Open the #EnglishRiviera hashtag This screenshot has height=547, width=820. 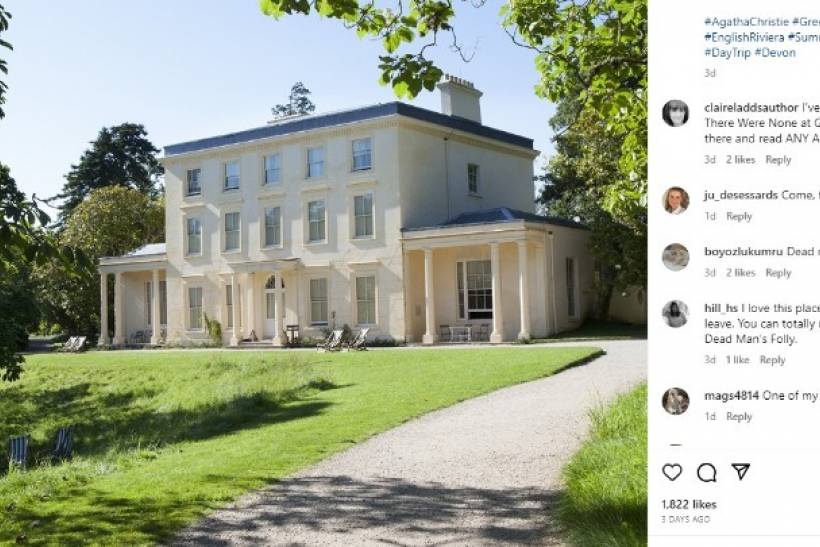[744, 37]
